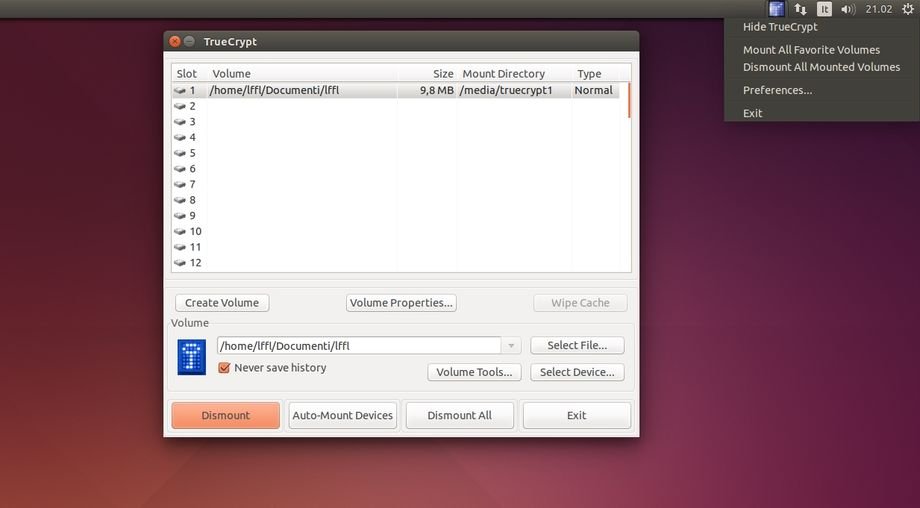Open the sound volume indicator
920x508 pixels.
click(848, 9)
